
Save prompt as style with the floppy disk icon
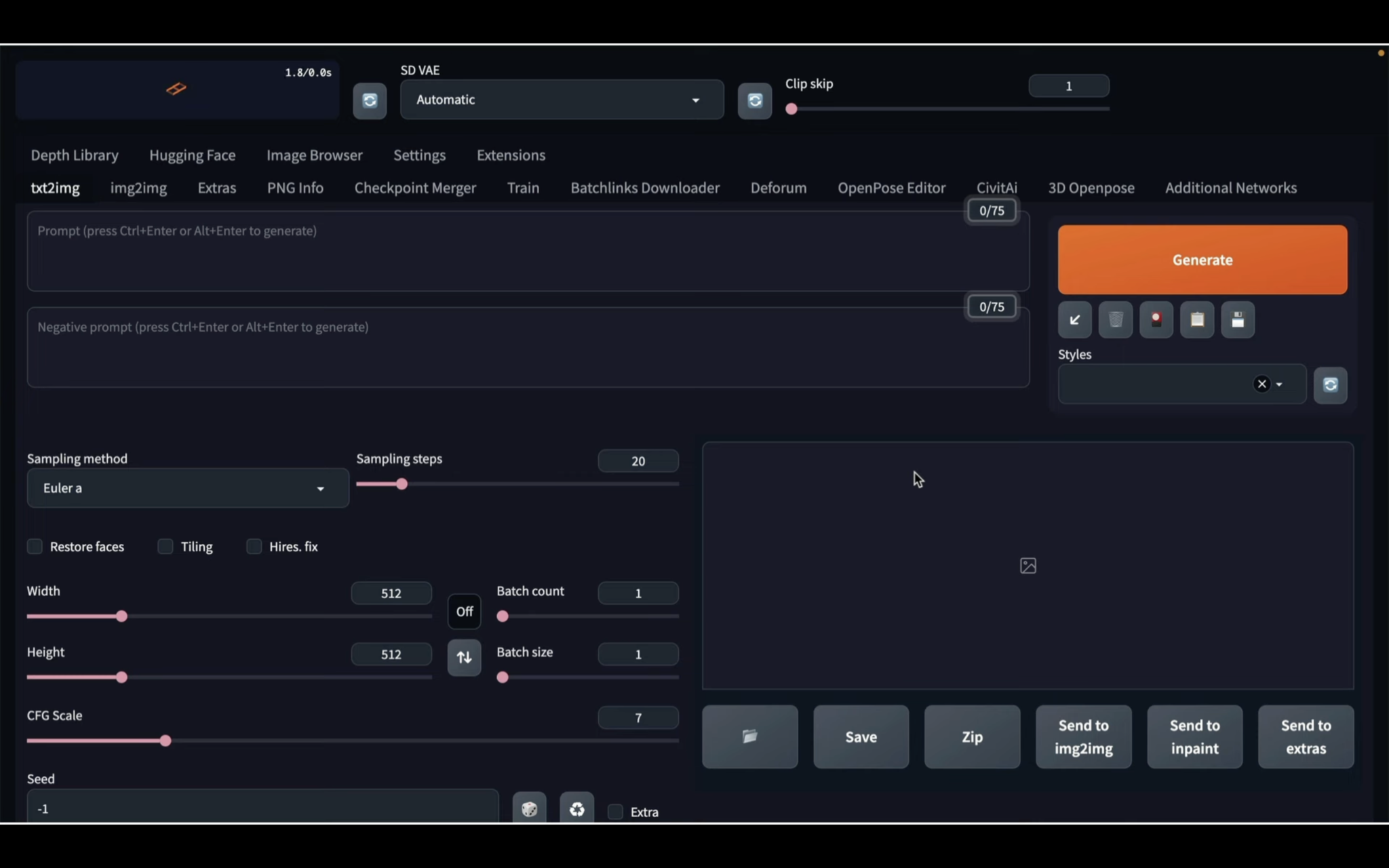pyautogui.click(x=1237, y=319)
